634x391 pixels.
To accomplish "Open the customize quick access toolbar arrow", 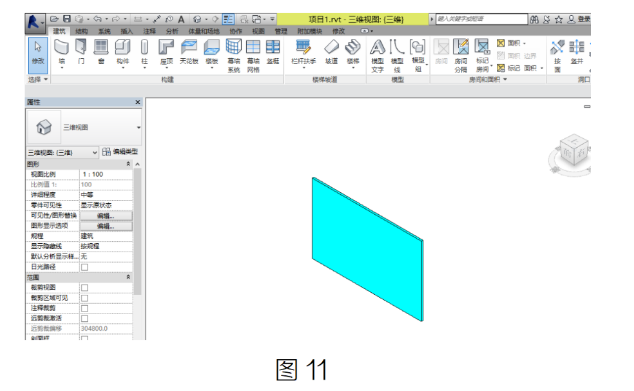I will pos(273,19).
